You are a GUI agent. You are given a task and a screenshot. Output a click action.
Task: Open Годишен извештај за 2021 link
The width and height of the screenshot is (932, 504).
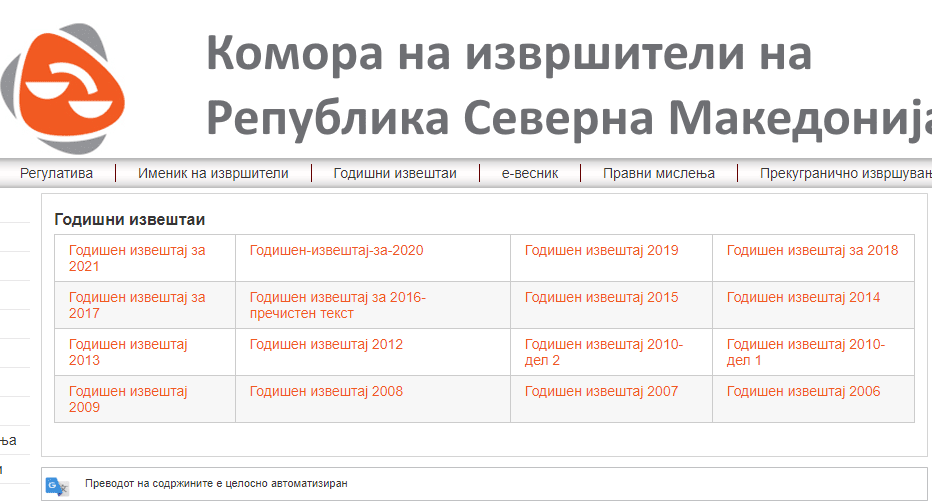click(137, 258)
